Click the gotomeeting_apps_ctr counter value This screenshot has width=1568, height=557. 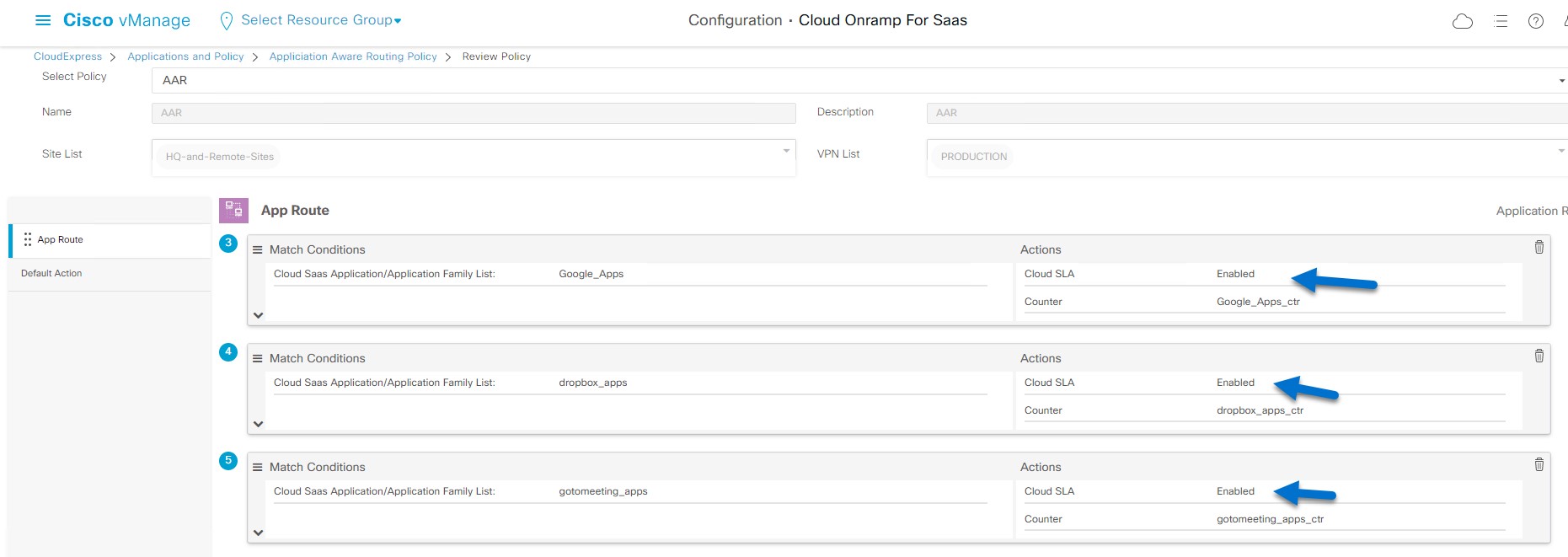(x=1270, y=519)
